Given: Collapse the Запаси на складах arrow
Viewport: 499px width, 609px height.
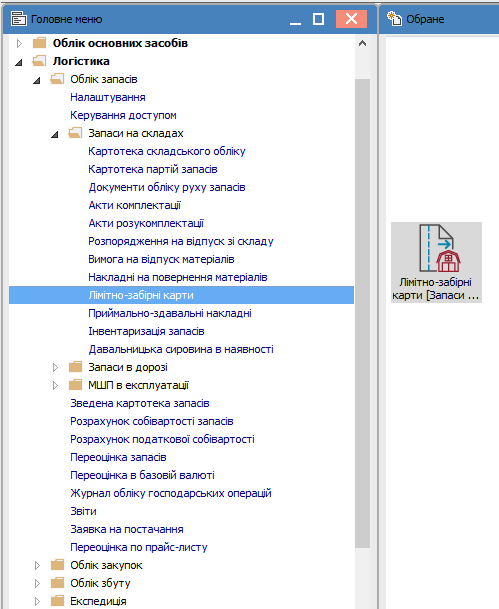Looking at the screenshot, I should tap(55, 134).
